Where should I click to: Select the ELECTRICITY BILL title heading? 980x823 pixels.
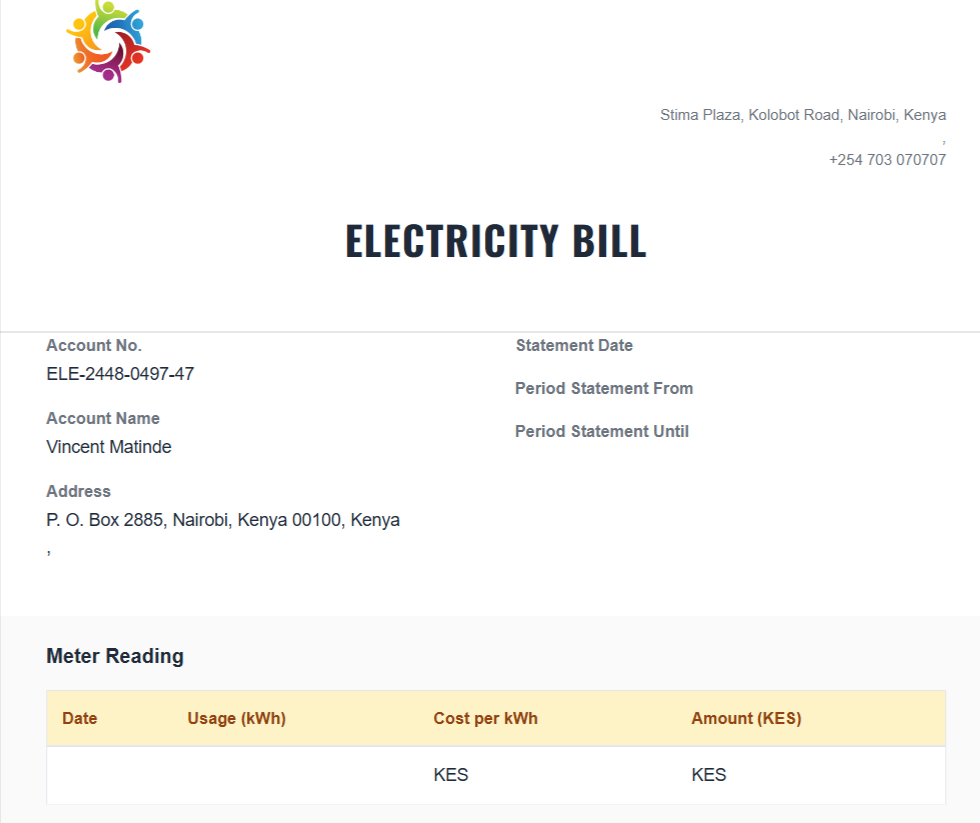pos(496,241)
